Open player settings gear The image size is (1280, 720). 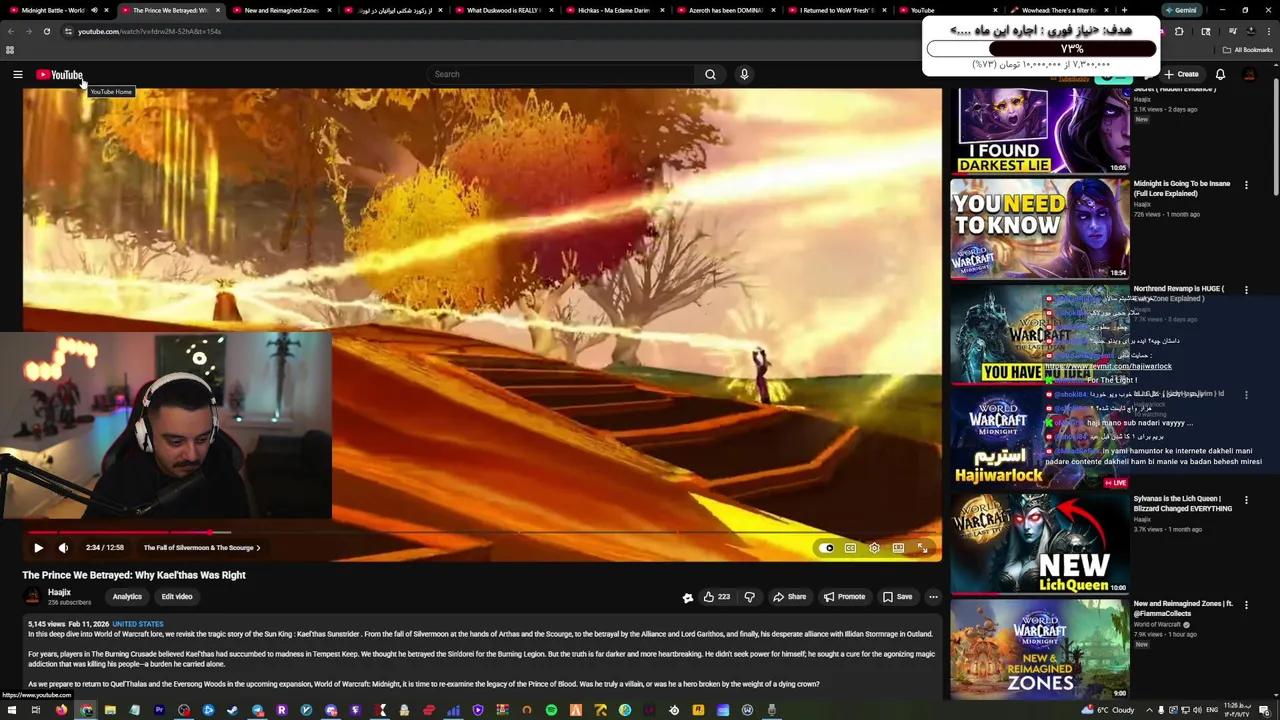[x=874, y=548]
